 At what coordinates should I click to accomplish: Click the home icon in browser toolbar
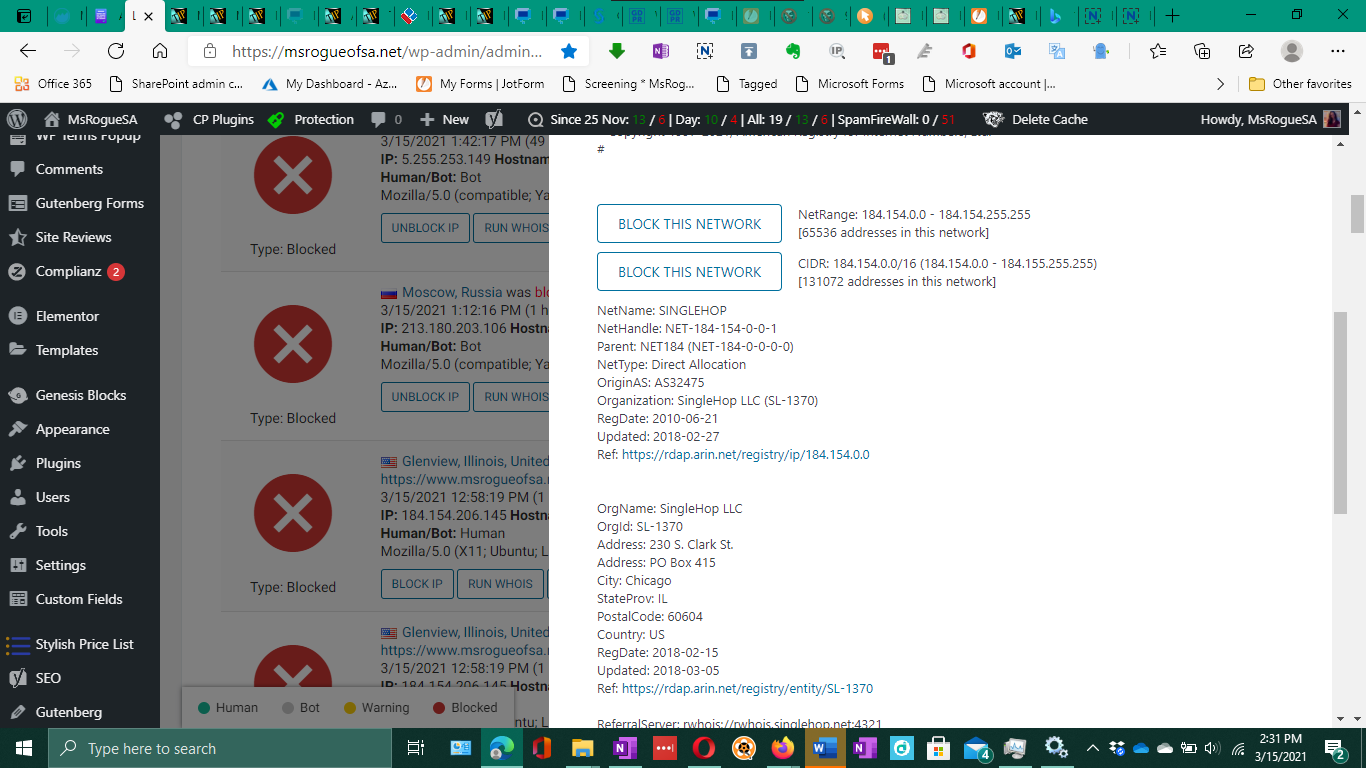click(160, 51)
